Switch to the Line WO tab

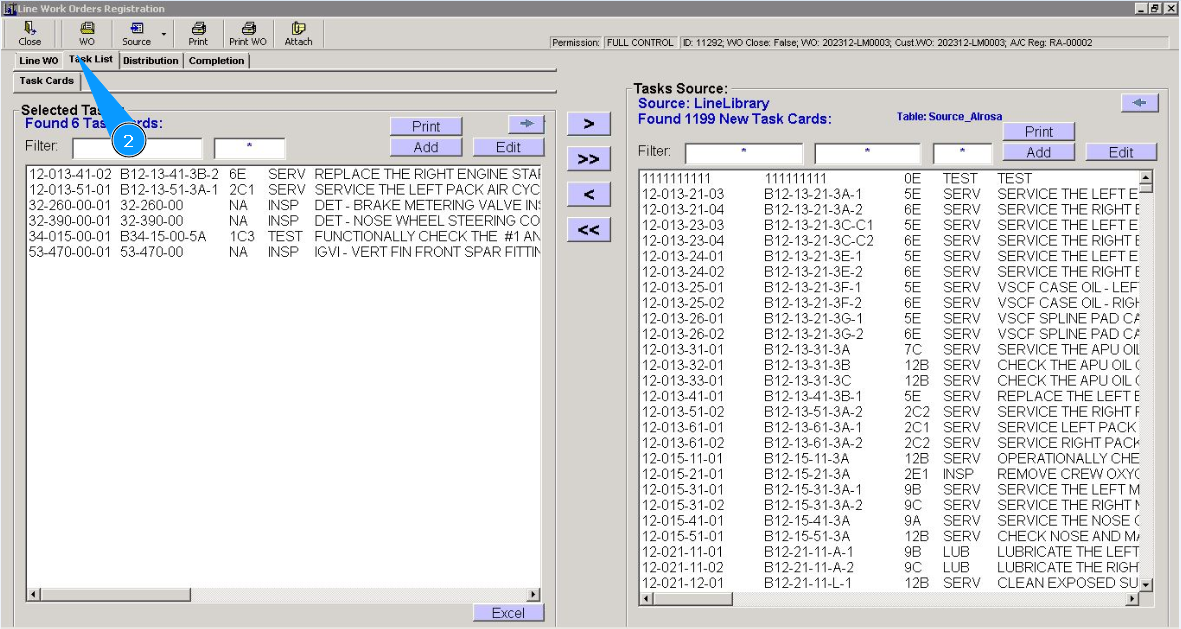coord(38,60)
